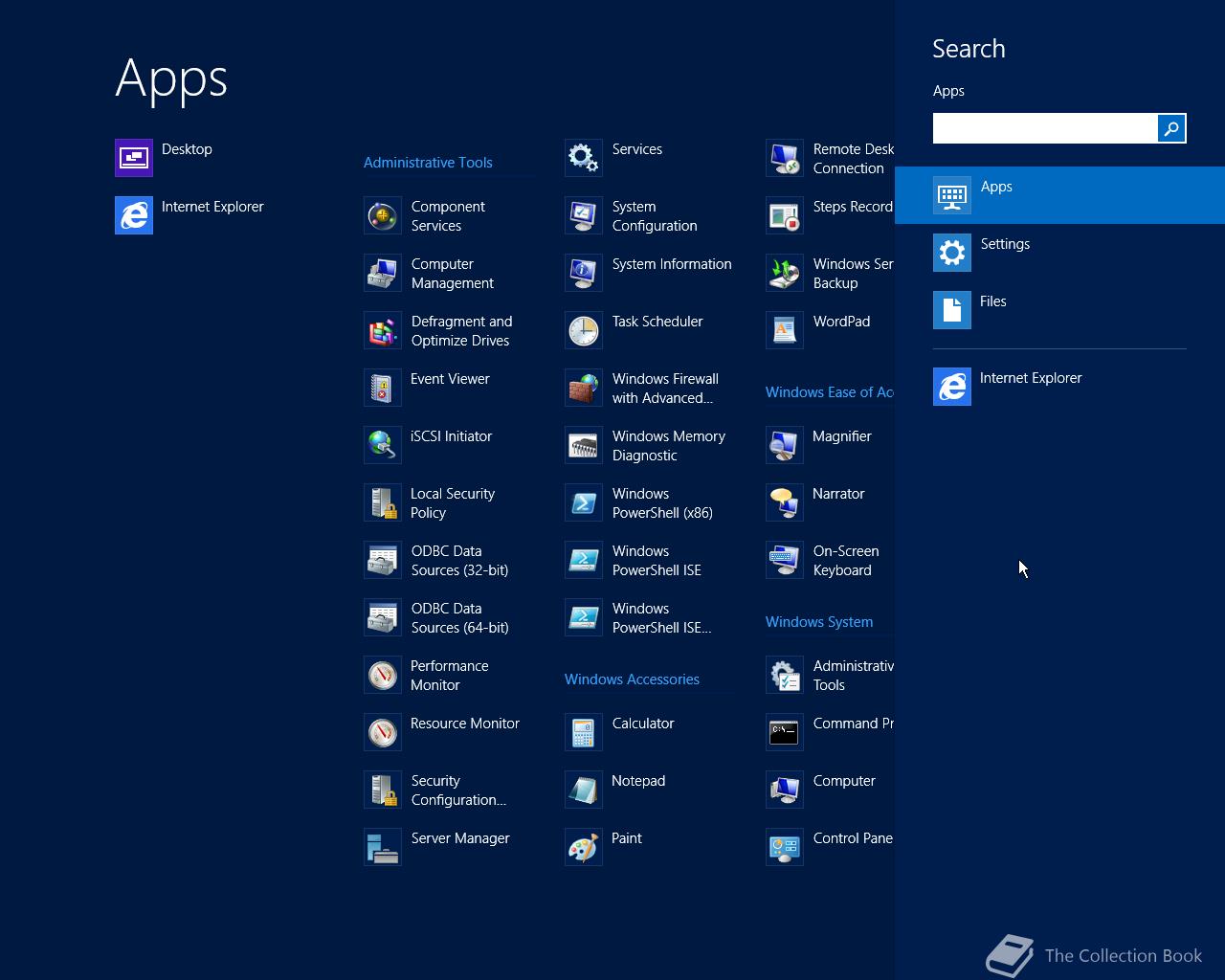
Task: Click the Windows Accessories group heading
Action: [632, 679]
